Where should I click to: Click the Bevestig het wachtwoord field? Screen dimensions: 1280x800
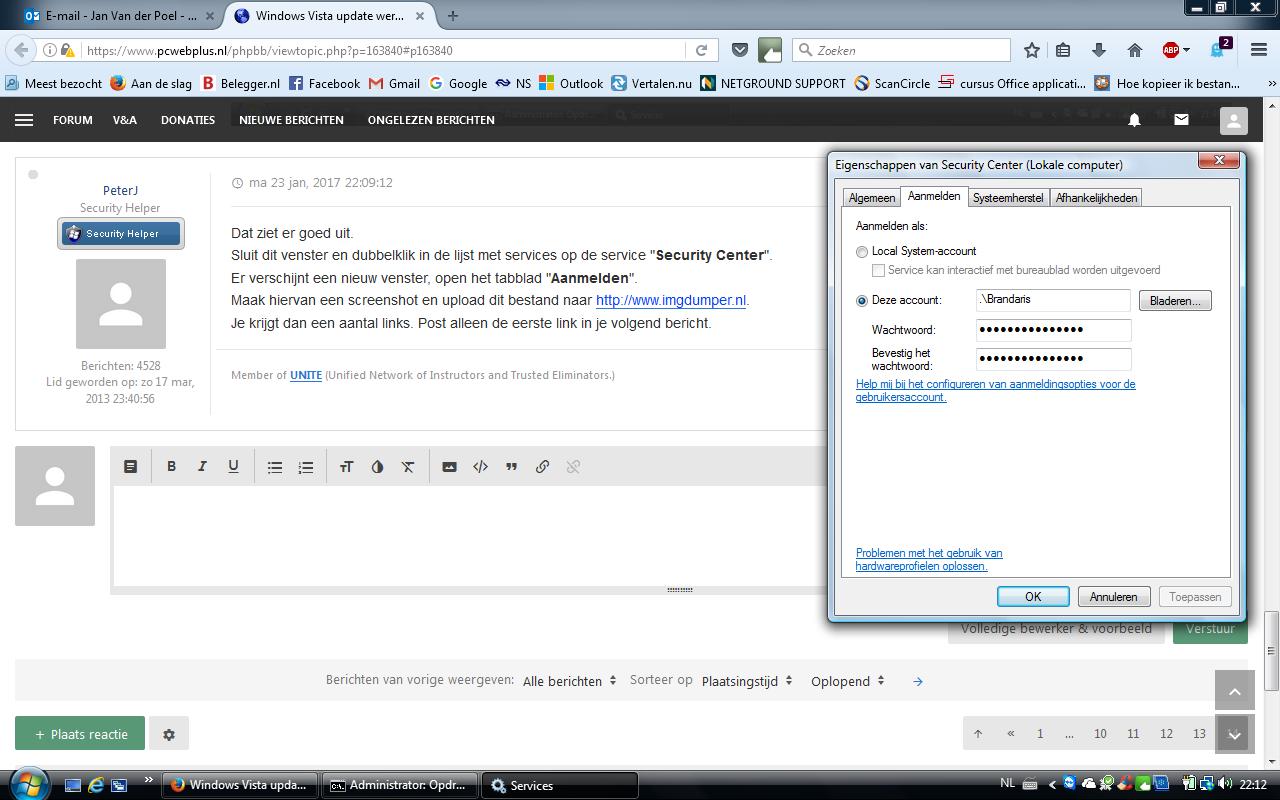(x=1054, y=359)
